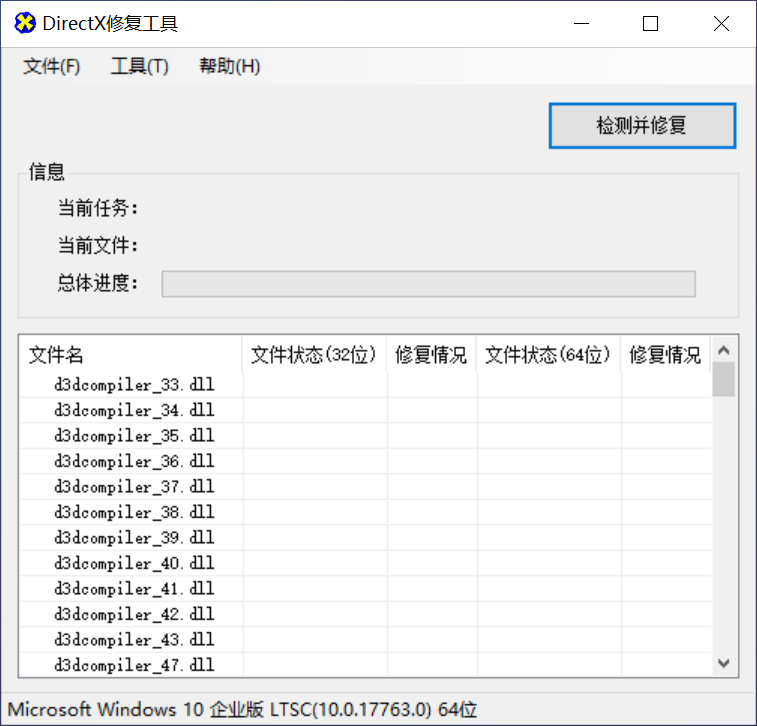Click the 修复情况 header after 64位 column
Screen dimensions: 757x726
click(665, 355)
